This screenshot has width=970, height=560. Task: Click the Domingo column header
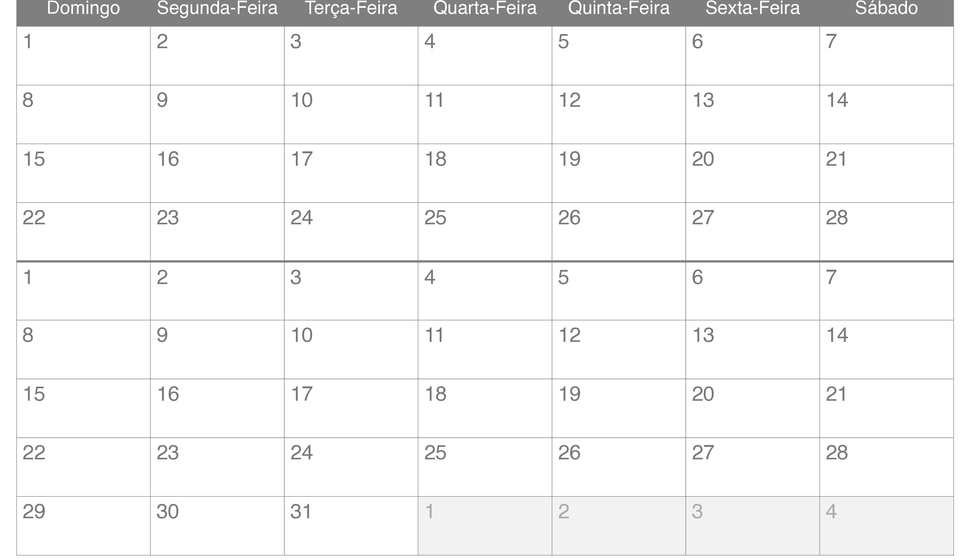click(x=84, y=9)
